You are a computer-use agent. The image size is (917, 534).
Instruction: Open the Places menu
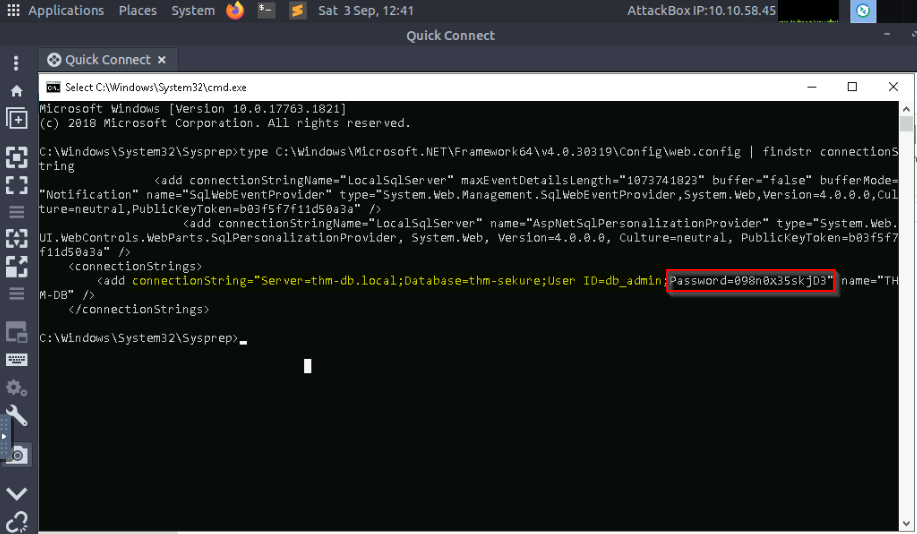[x=137, y=11]
